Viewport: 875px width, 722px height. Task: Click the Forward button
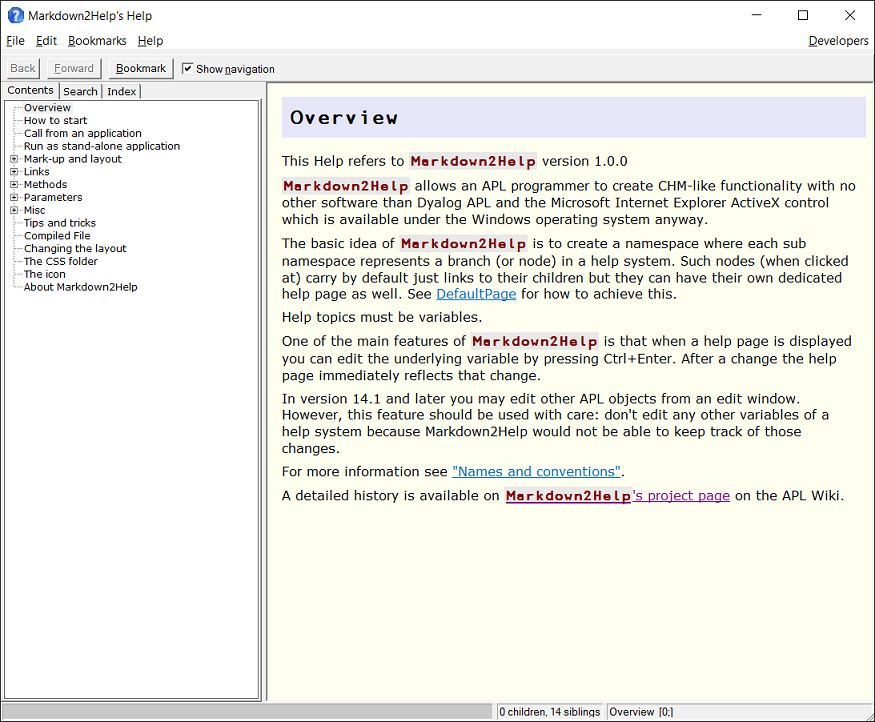(x=74, y=68)
